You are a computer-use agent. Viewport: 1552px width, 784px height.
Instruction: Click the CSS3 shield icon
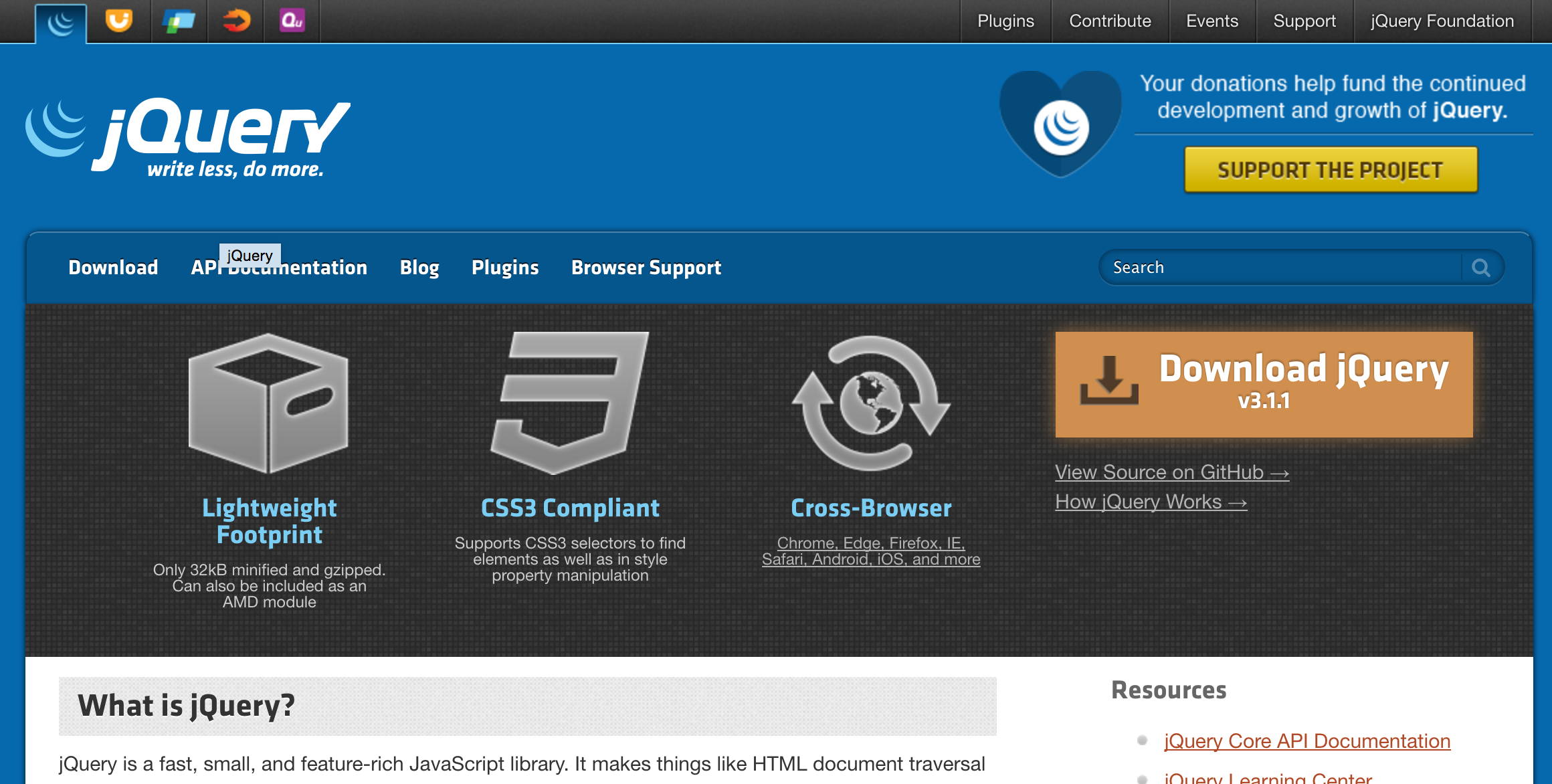click(x=570, y=403)
